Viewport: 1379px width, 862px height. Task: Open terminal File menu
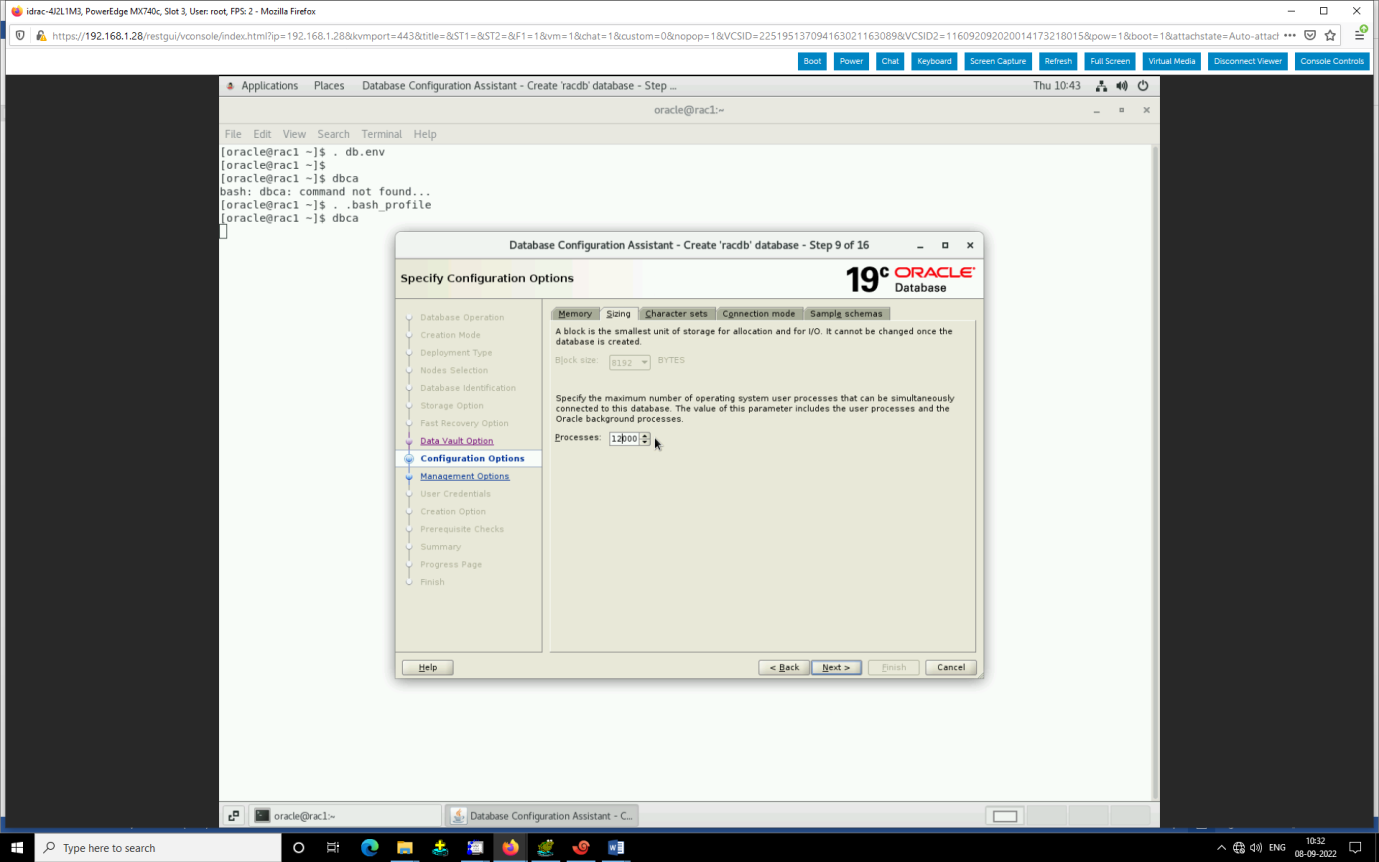point(233,134)
